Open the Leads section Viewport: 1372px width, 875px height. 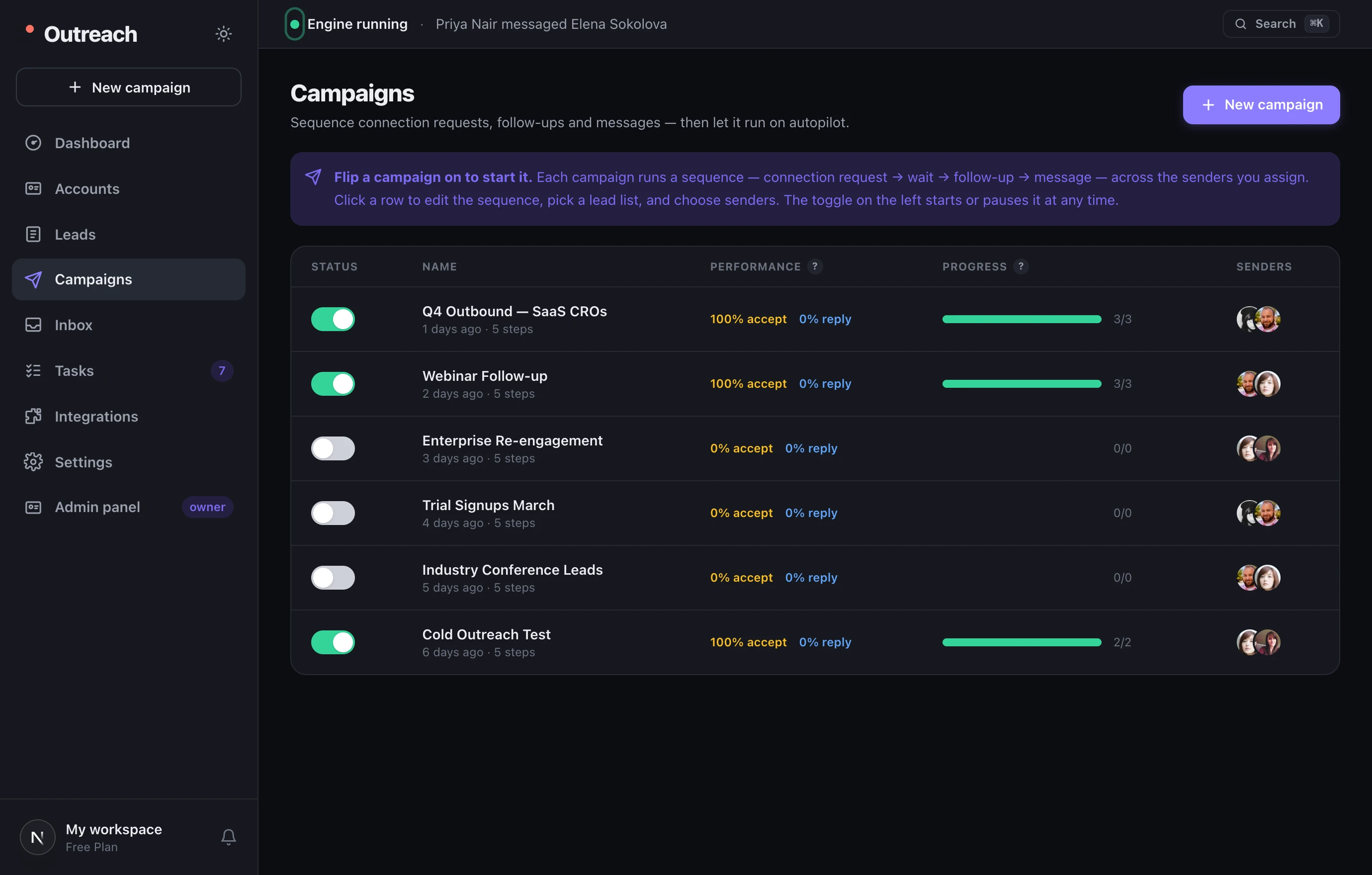point(129,234)
